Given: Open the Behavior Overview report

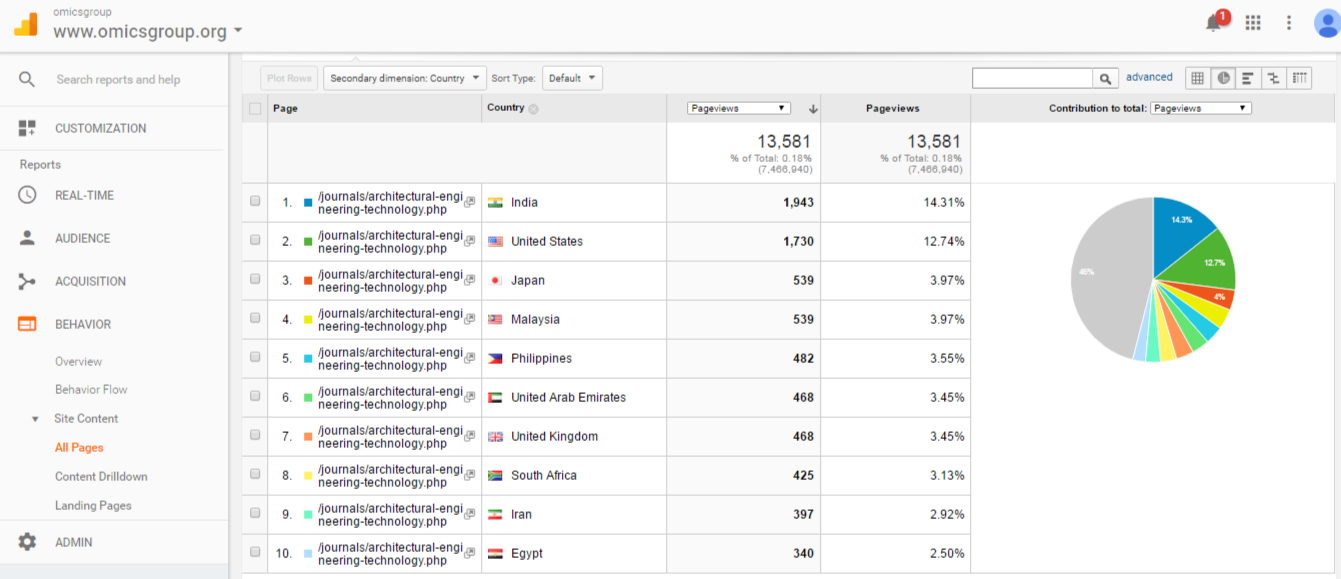Looking at the screenshot, I should point(78,362).
